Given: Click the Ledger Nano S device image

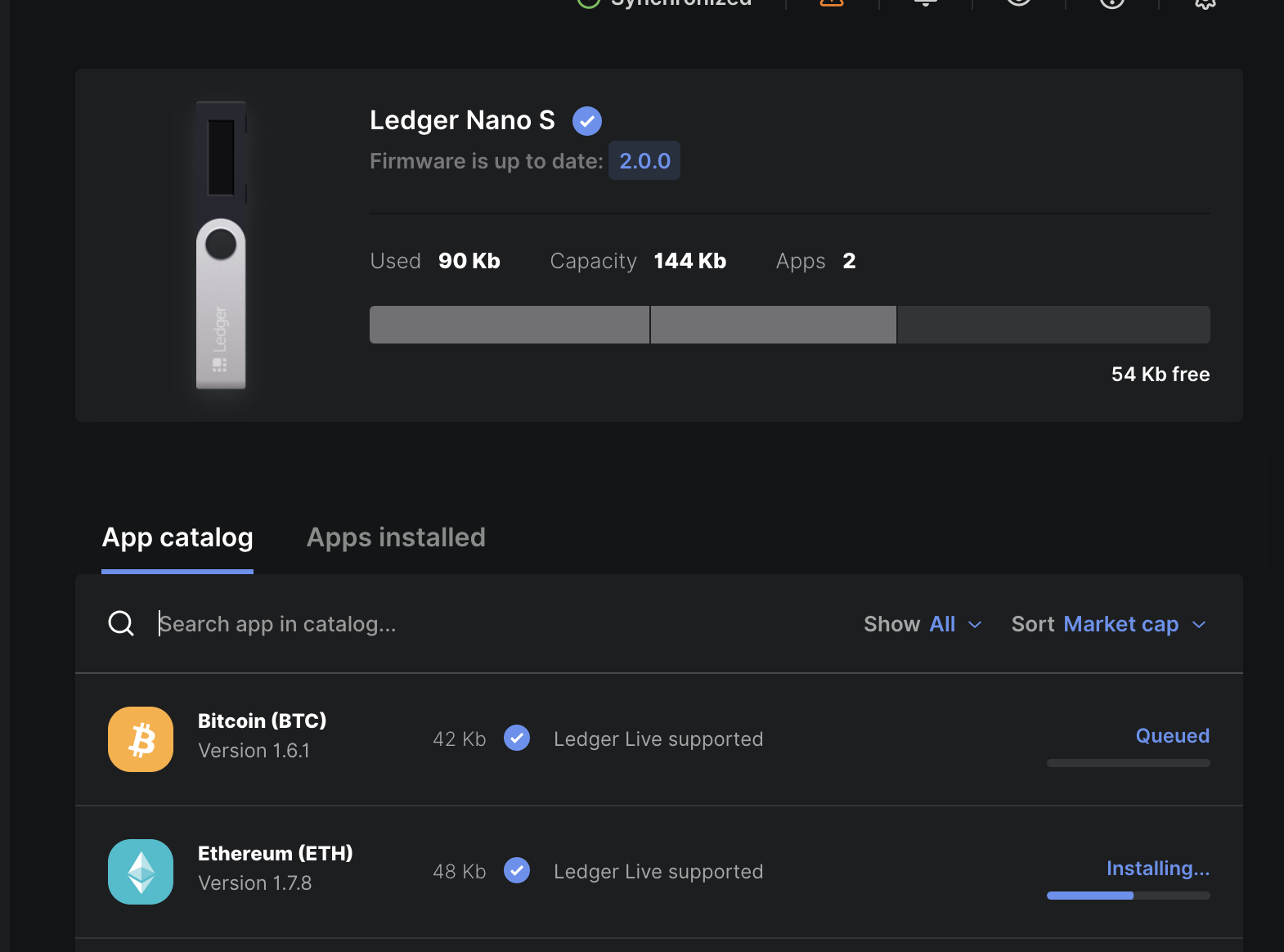Looking at the screenshot, I should (x=221, y=245).
